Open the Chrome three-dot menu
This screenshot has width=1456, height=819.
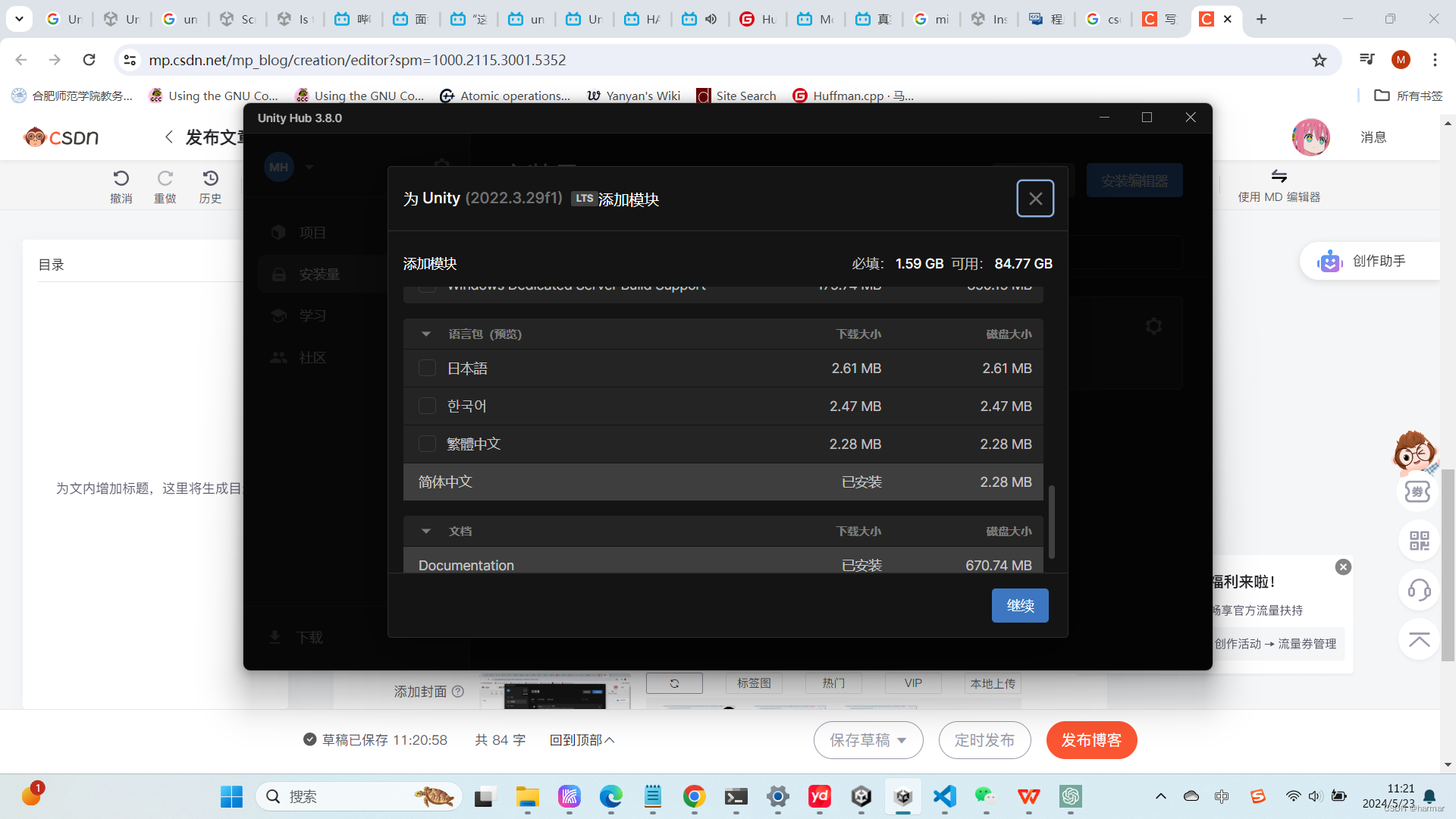pyautogui.click(x=1435, y=60)
